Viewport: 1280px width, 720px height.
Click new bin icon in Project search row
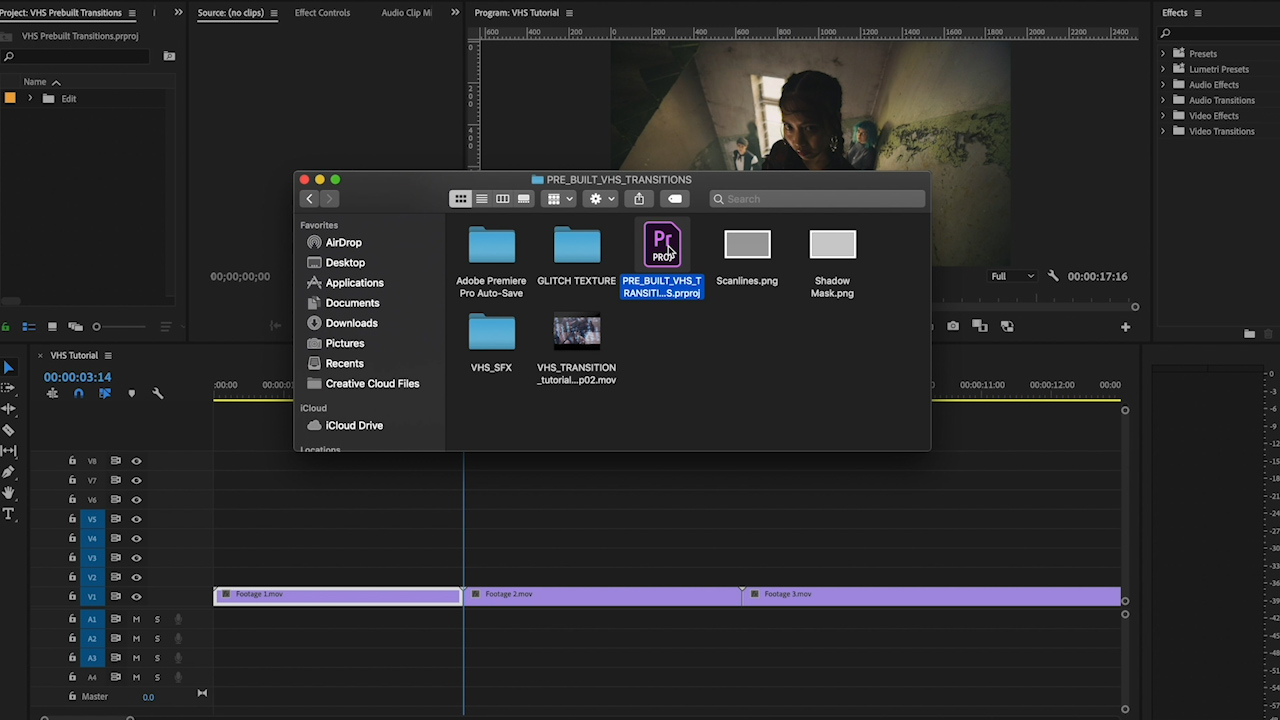point(169,56)
